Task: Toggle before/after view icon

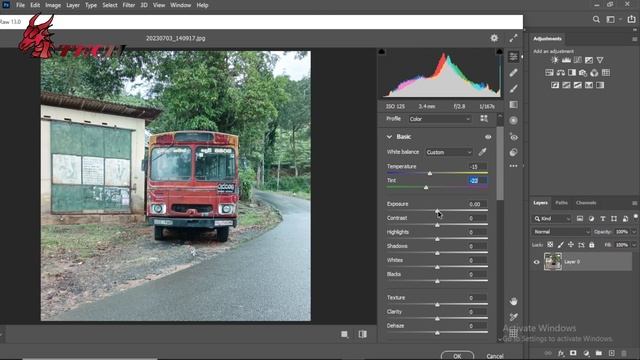Action: (362, 334)
